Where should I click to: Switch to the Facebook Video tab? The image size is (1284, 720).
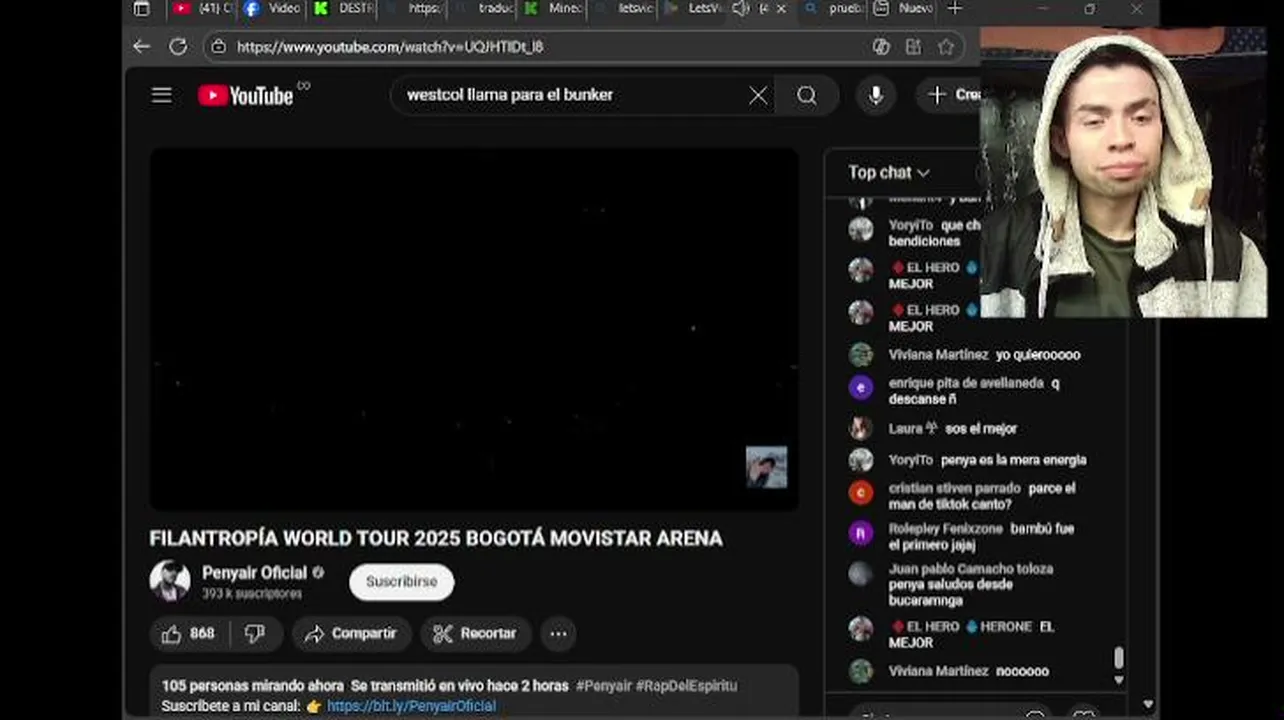pos(272,9)
